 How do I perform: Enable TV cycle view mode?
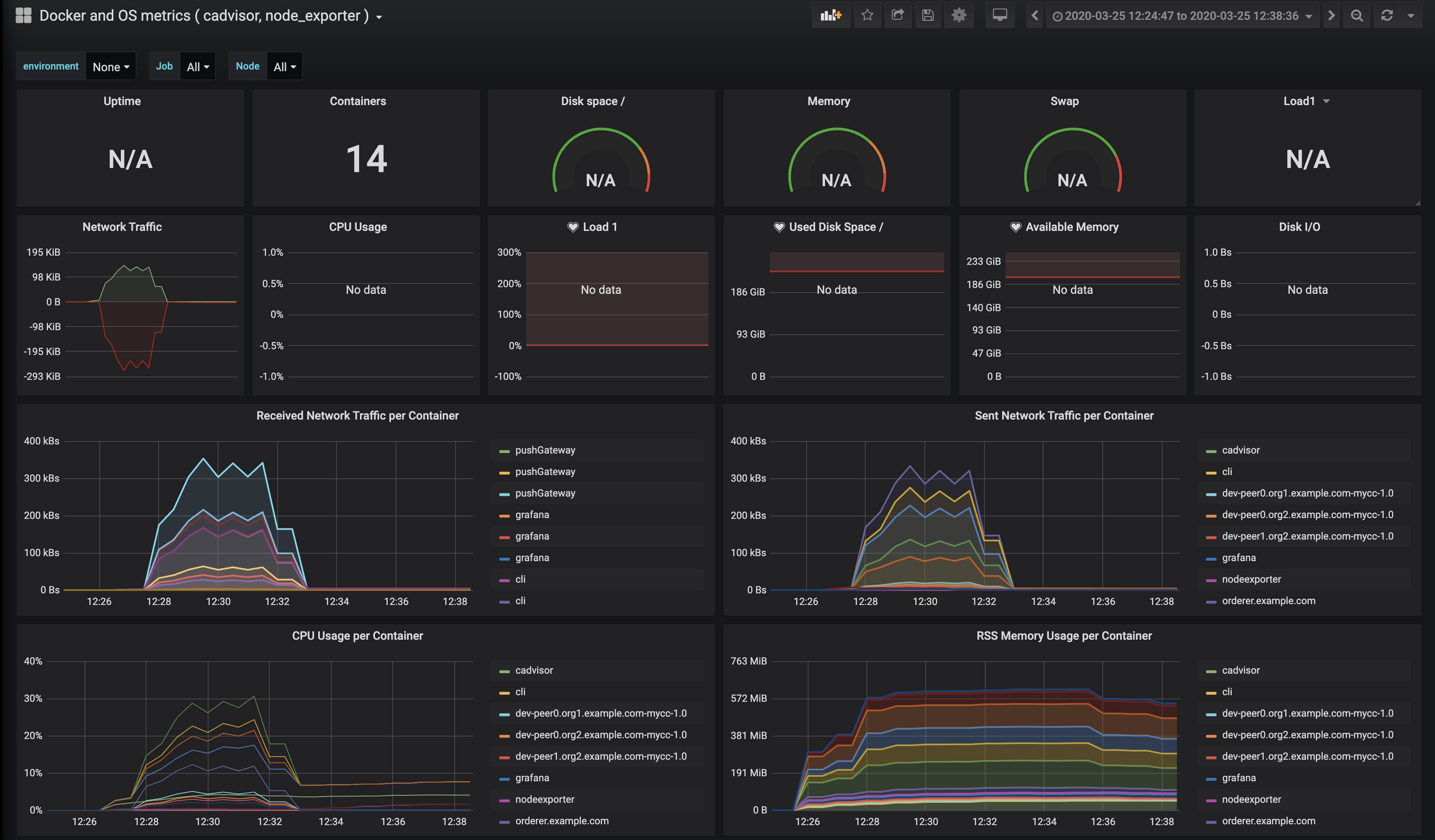point(1001,15)
